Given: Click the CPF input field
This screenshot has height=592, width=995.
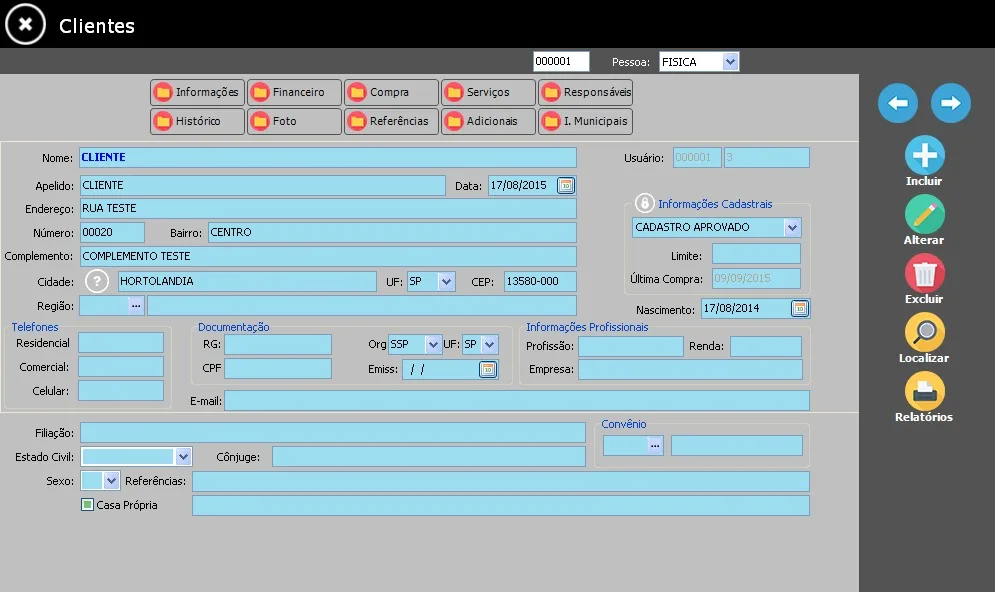Looking at the screenshot, I should point(278,369).
